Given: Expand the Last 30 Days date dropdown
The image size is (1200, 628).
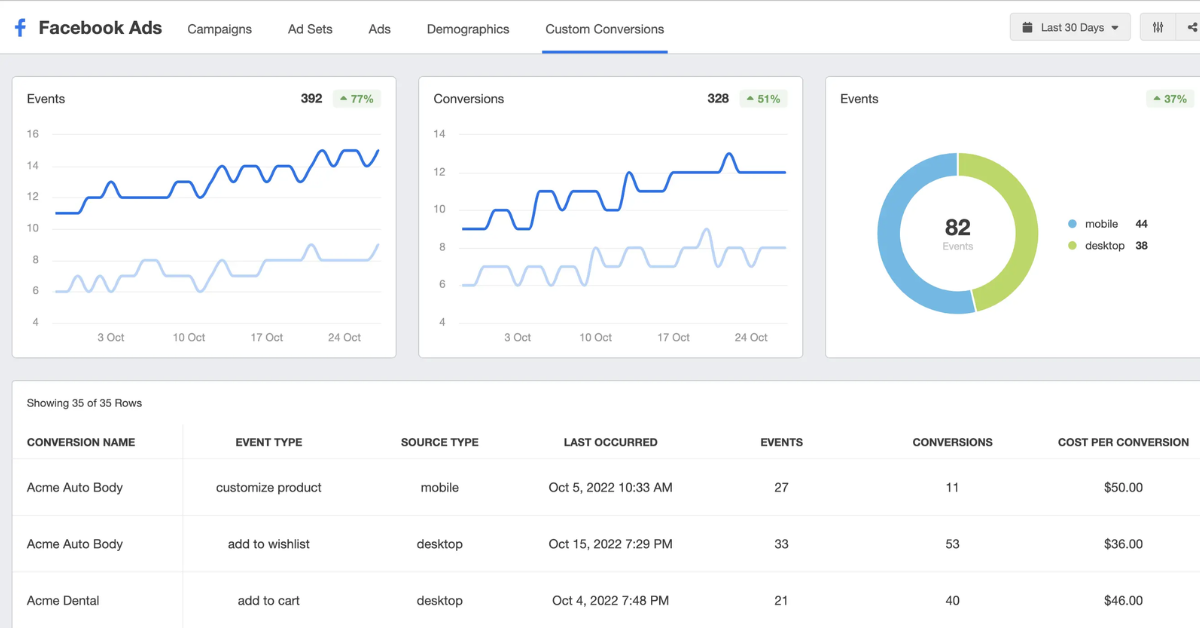Looking at the screenshot, I should pyautogui.click(x=1070, y=28).
